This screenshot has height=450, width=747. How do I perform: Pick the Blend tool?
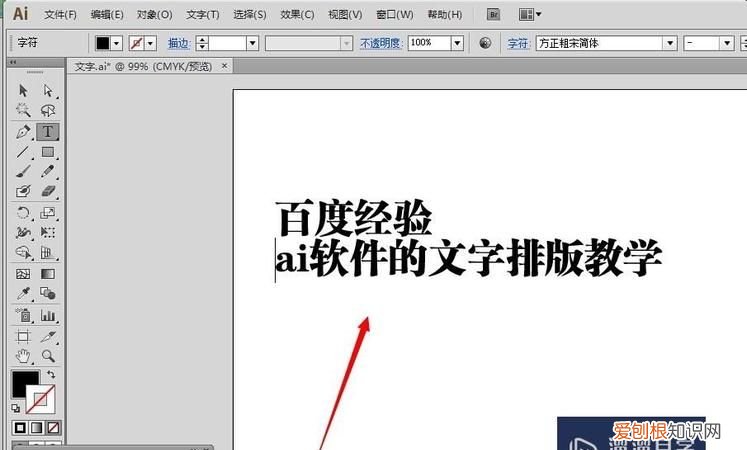tap(48, 293)
